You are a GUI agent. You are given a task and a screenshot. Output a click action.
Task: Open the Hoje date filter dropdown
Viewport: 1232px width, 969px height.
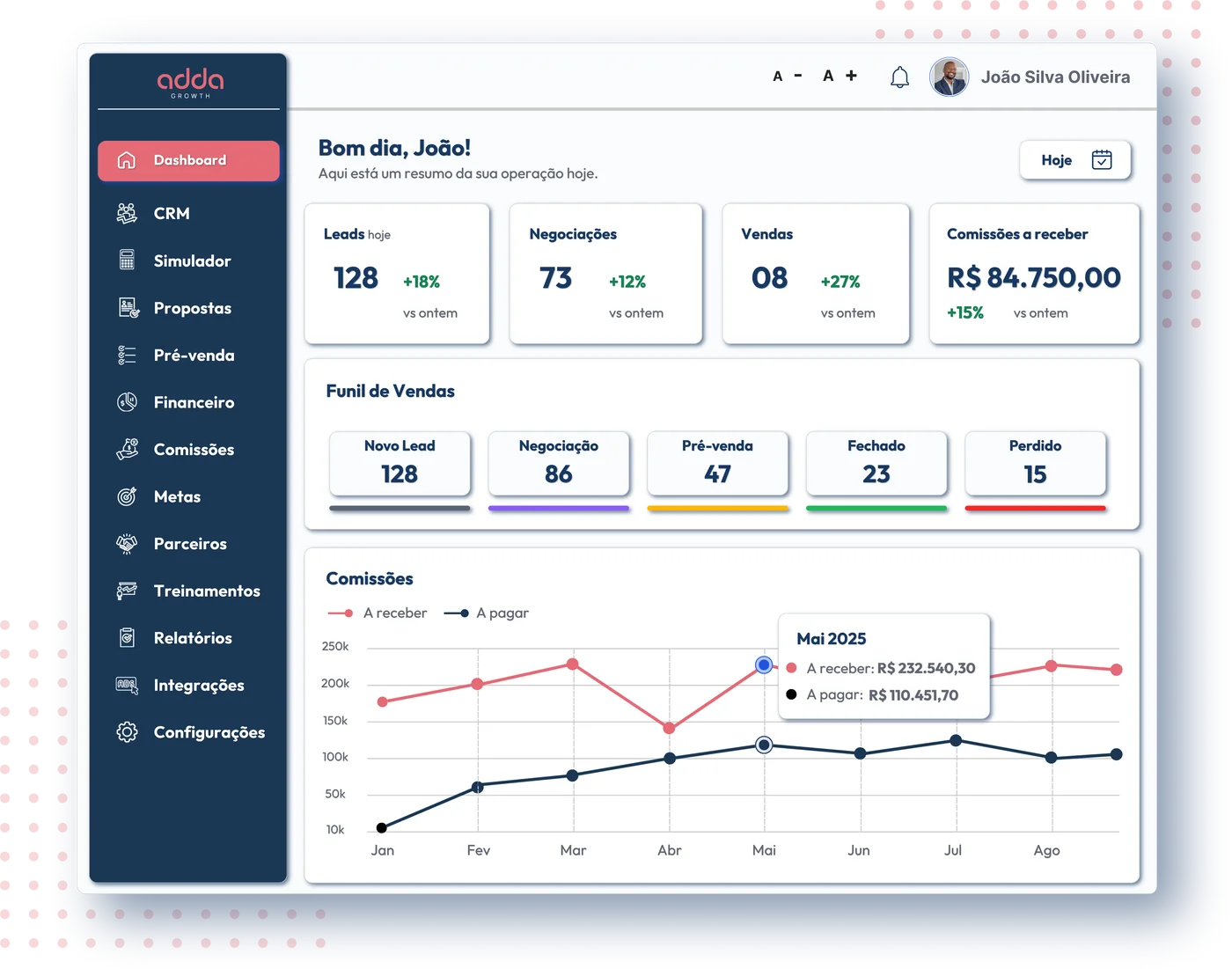click(x=1074, y=160)
